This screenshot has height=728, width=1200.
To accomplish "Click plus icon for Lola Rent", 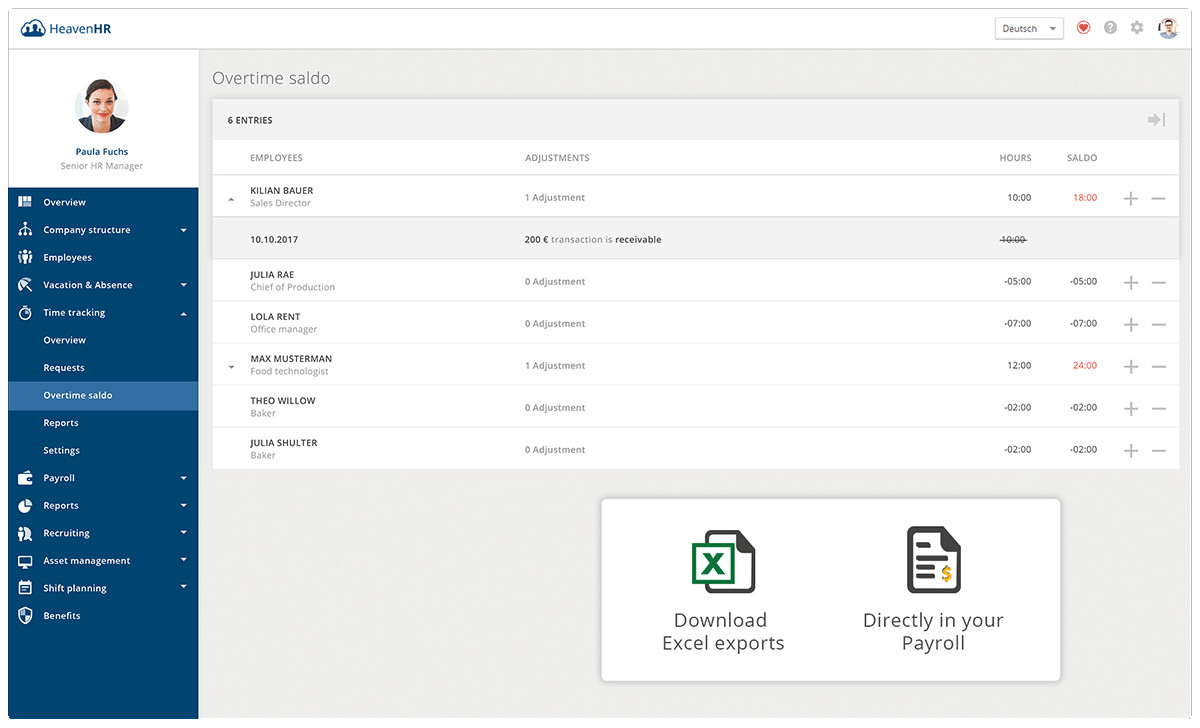I will pos(1131,324).
